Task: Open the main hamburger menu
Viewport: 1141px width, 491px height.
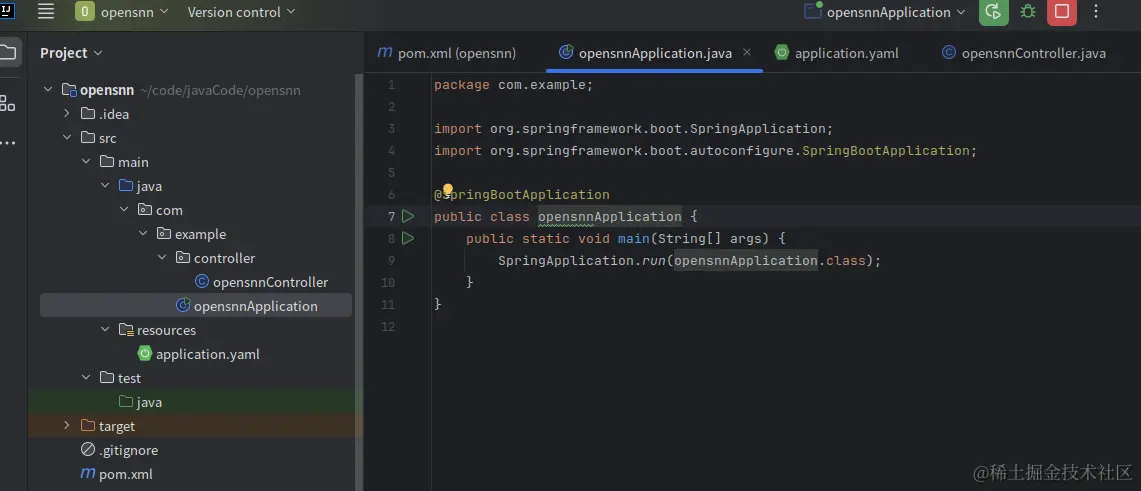Action: click(46, 12)
